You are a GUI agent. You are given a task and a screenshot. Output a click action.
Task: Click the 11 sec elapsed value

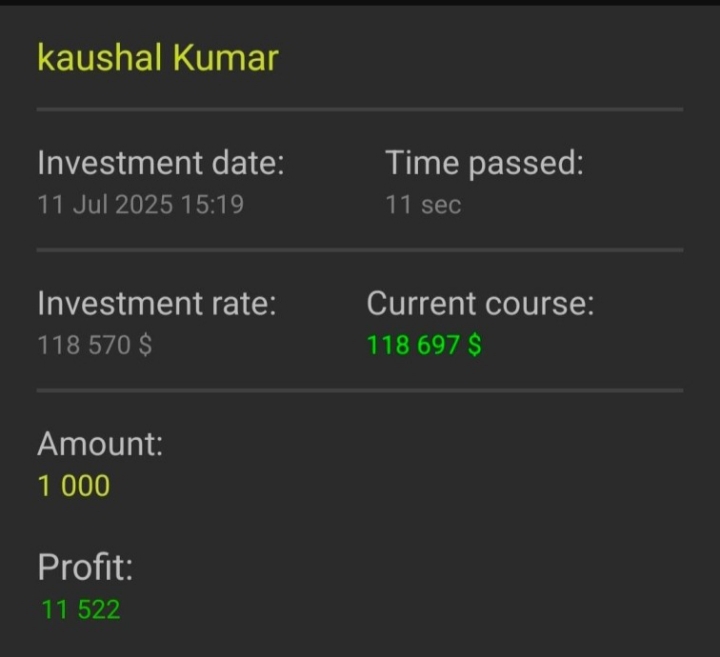tap(423, 205)
